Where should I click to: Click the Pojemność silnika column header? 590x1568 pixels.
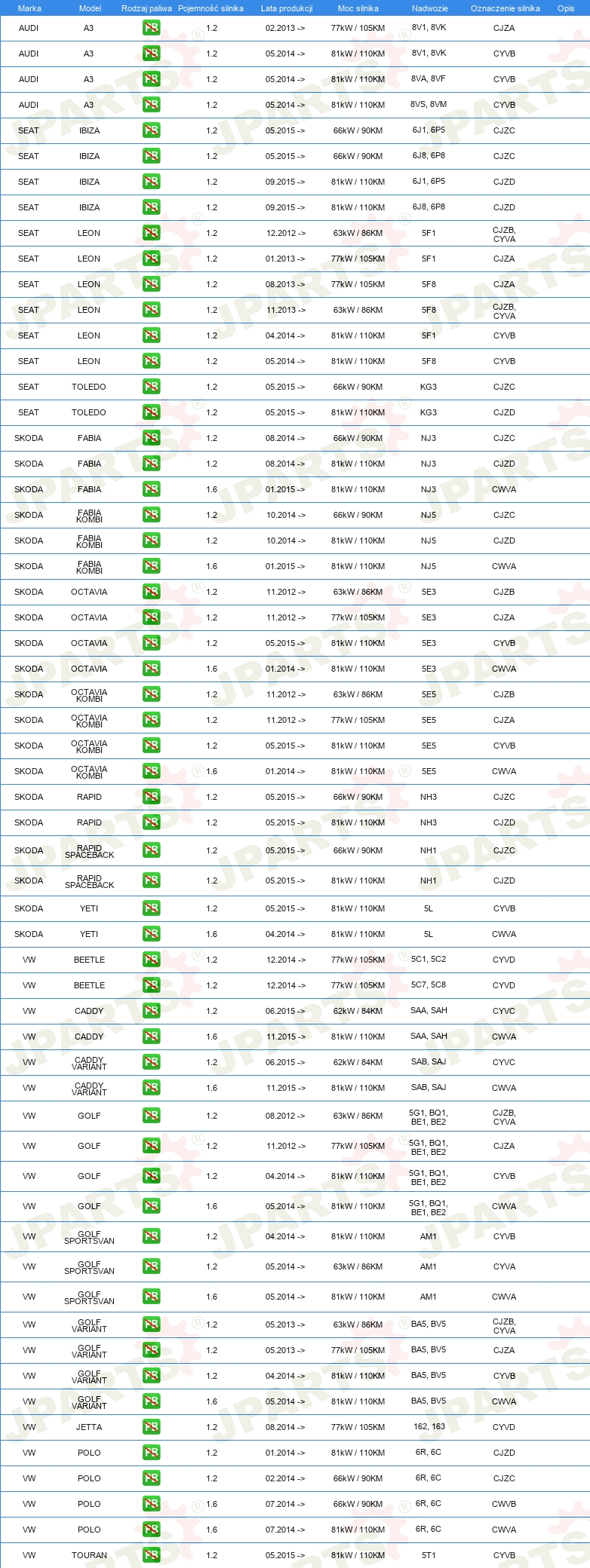pyautogui.click(x=210, y=8)
